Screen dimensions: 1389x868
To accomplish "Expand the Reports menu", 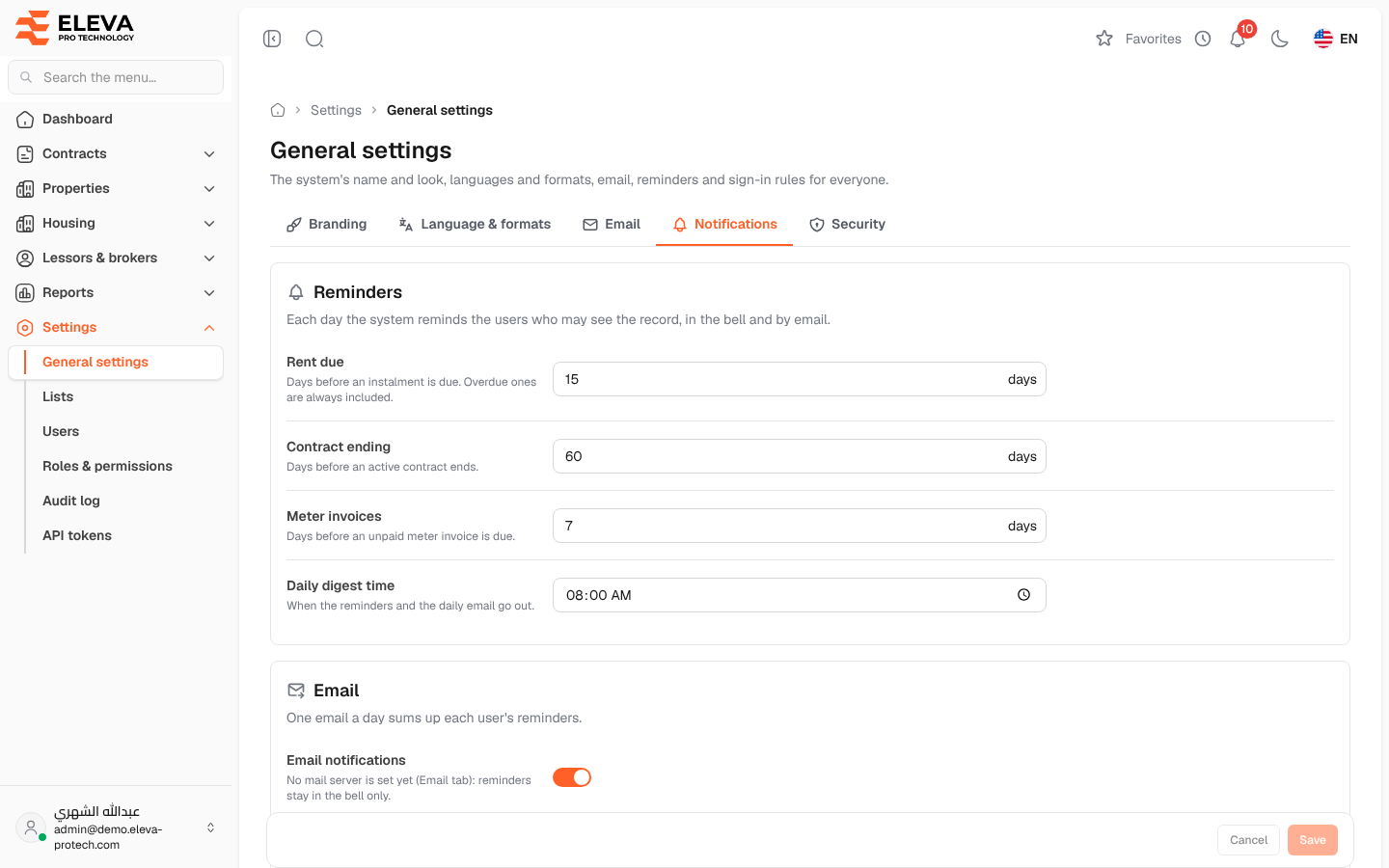I will [x=116, y=292].
